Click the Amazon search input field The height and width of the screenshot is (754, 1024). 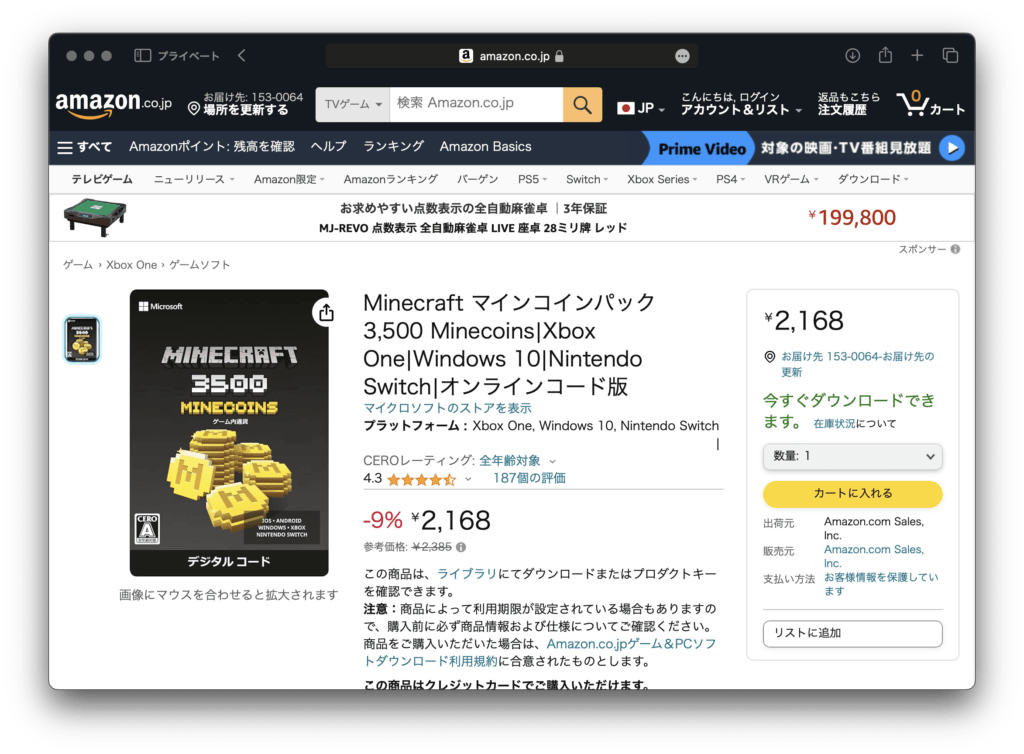tap(476, 104)
